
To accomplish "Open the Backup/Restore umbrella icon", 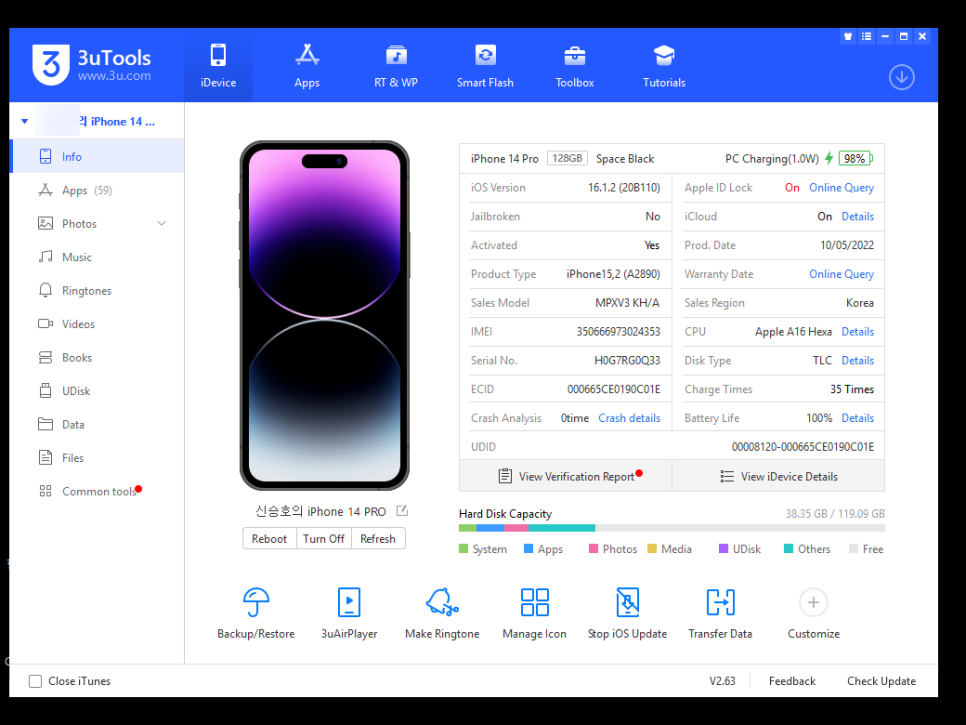I will [256, 602].
